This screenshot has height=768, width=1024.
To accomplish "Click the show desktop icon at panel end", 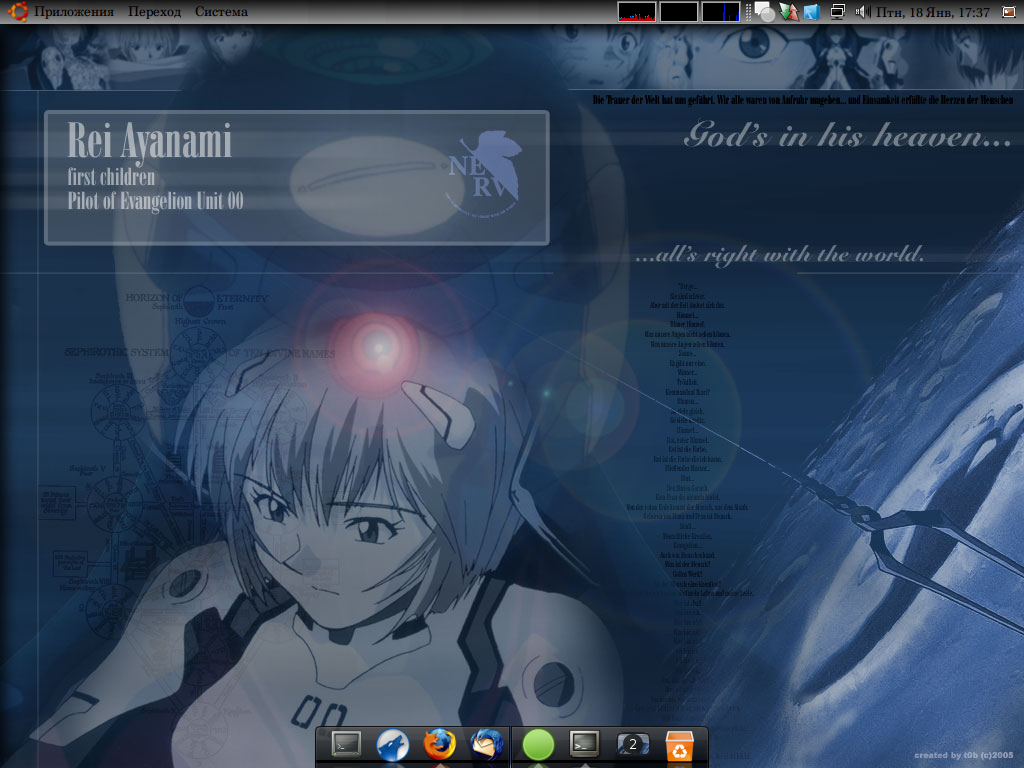I will pyautogui.click(x=1008, y=12).
